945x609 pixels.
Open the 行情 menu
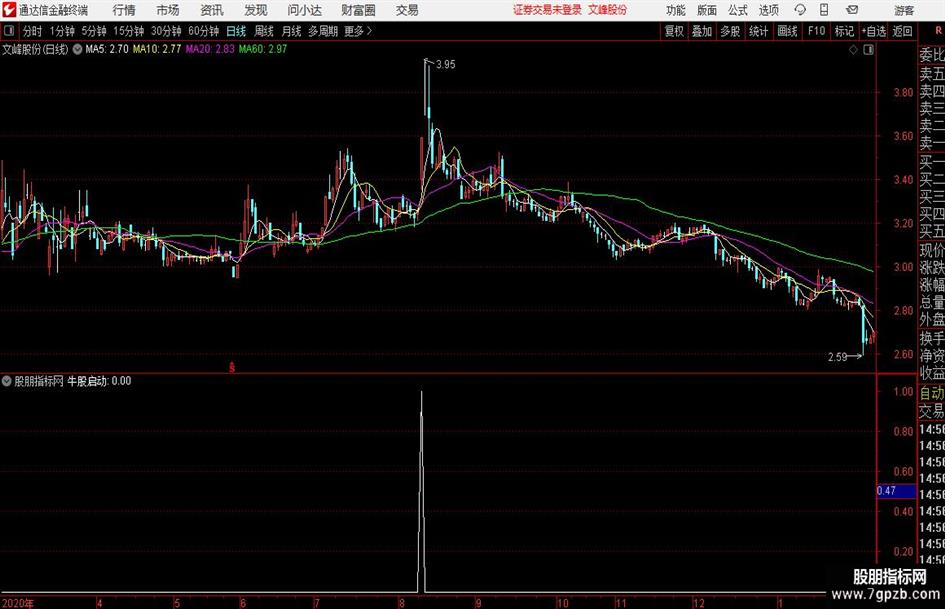[x=124, y=10]
